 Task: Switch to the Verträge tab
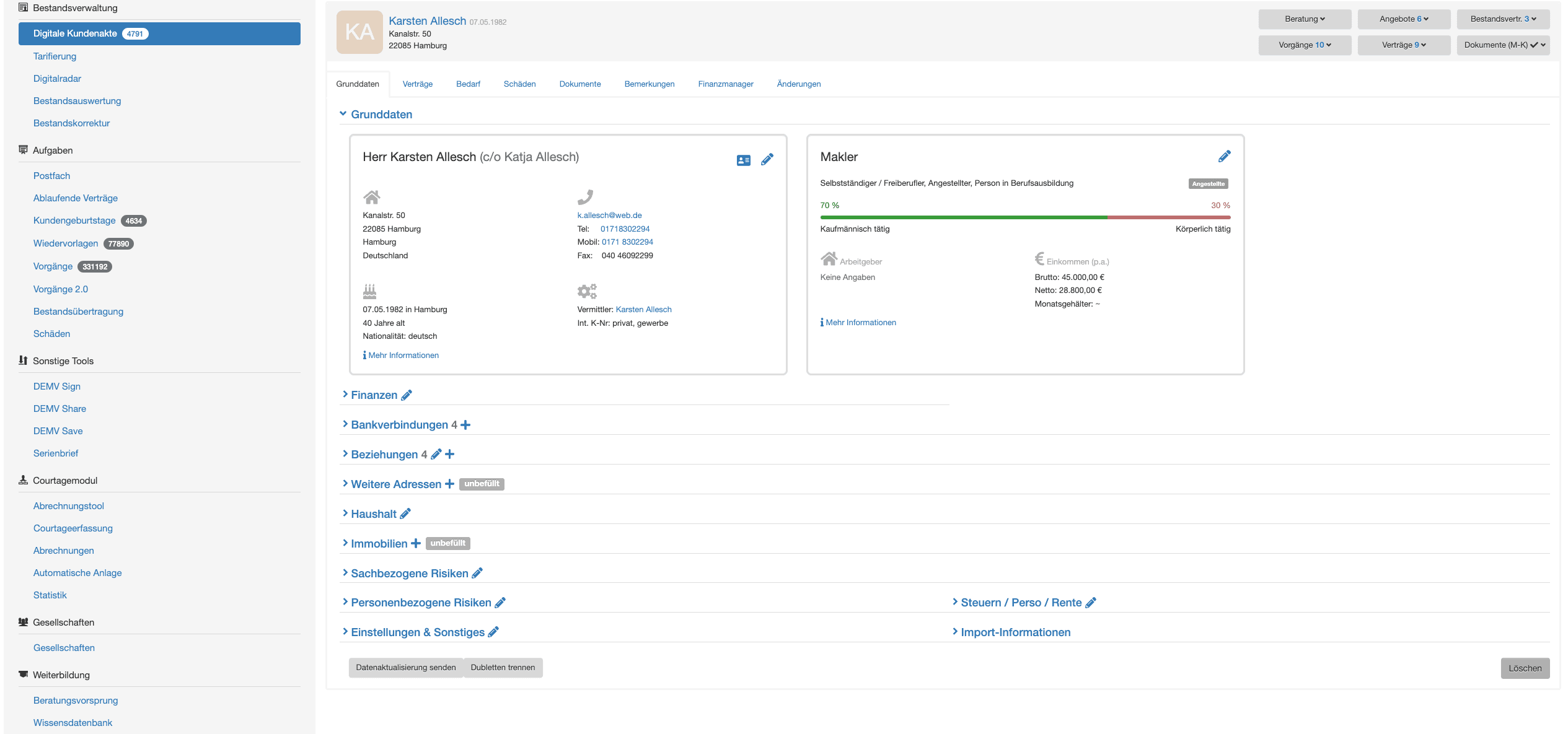(x=417, y=84)
